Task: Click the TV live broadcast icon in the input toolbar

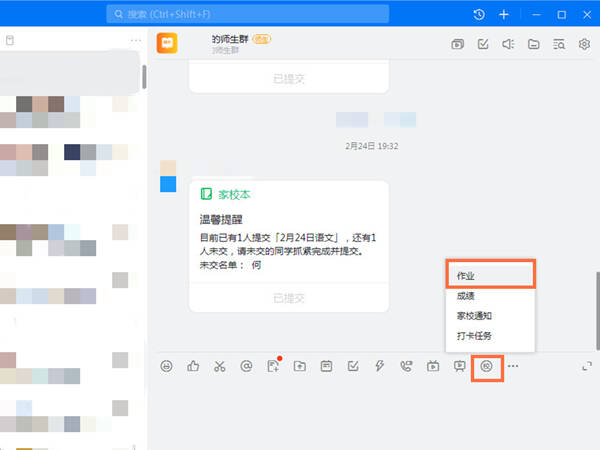Action: click(433, 366)
